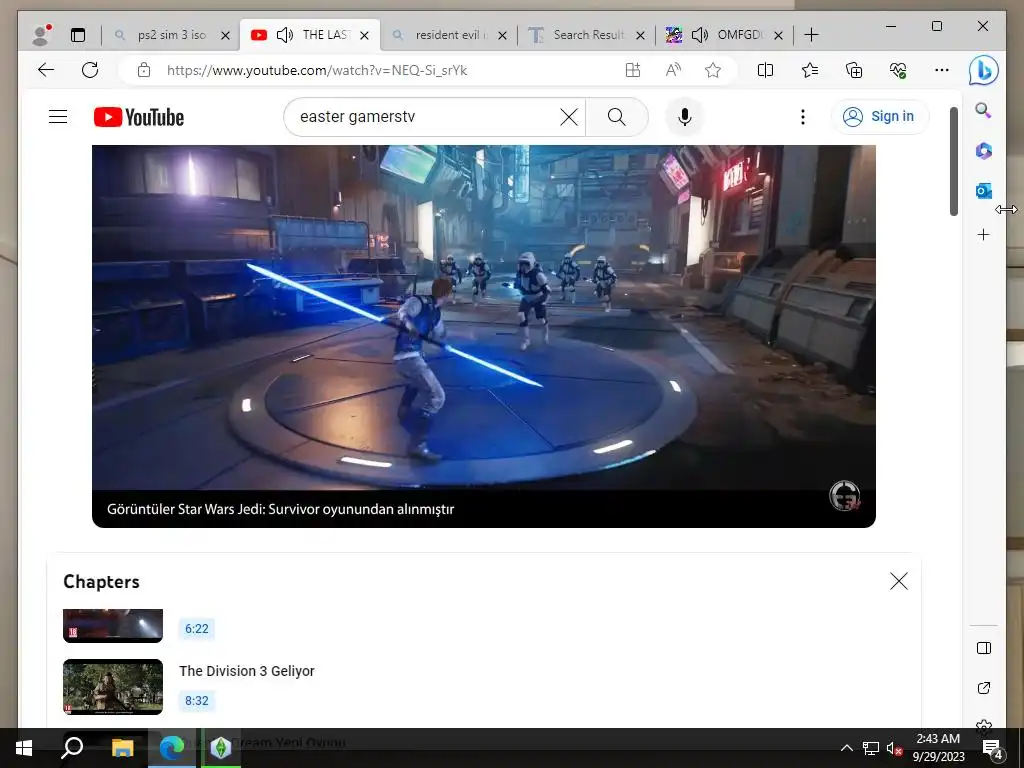This screenshot has height=768, width=1024.
Task: Open Edge Settings and more menu
Action: click(x=942, y=70)
